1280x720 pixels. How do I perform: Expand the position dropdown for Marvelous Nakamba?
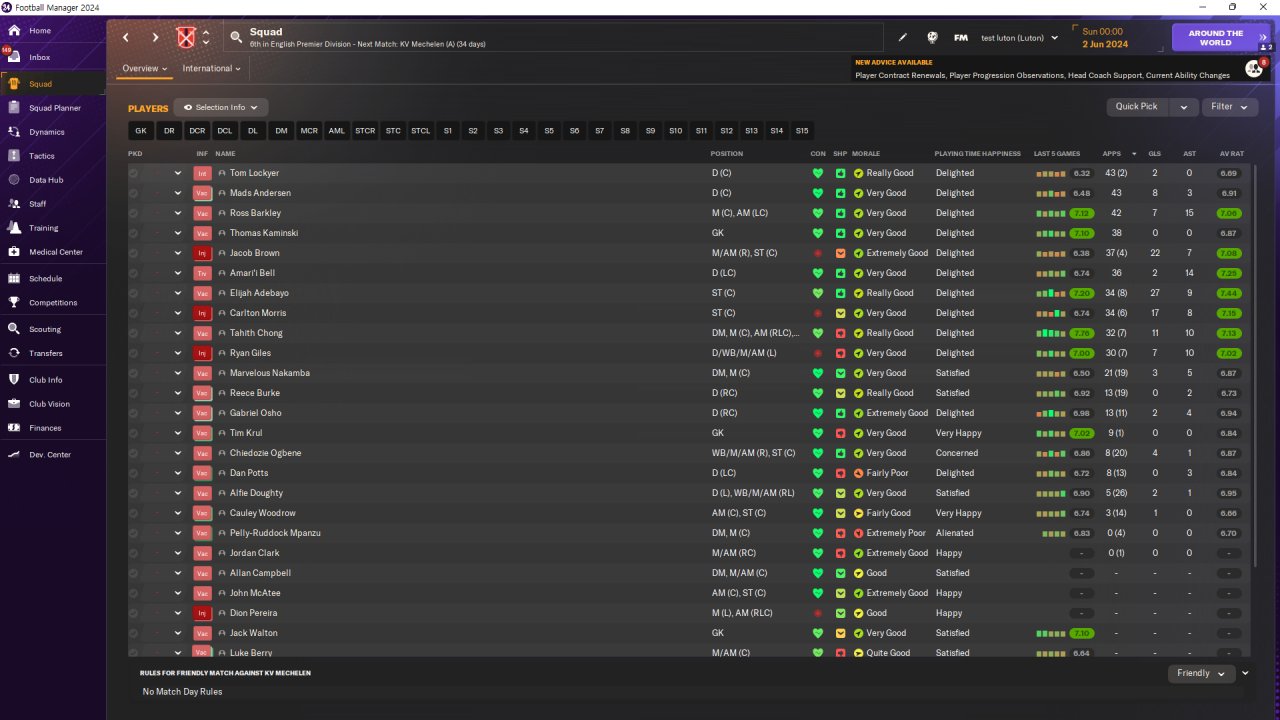178,373
